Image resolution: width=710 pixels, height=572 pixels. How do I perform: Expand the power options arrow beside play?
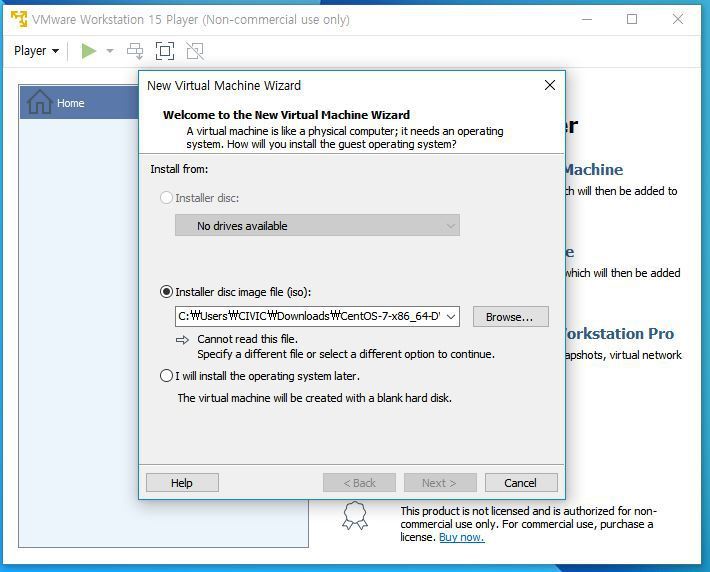[x=110, y=51]
